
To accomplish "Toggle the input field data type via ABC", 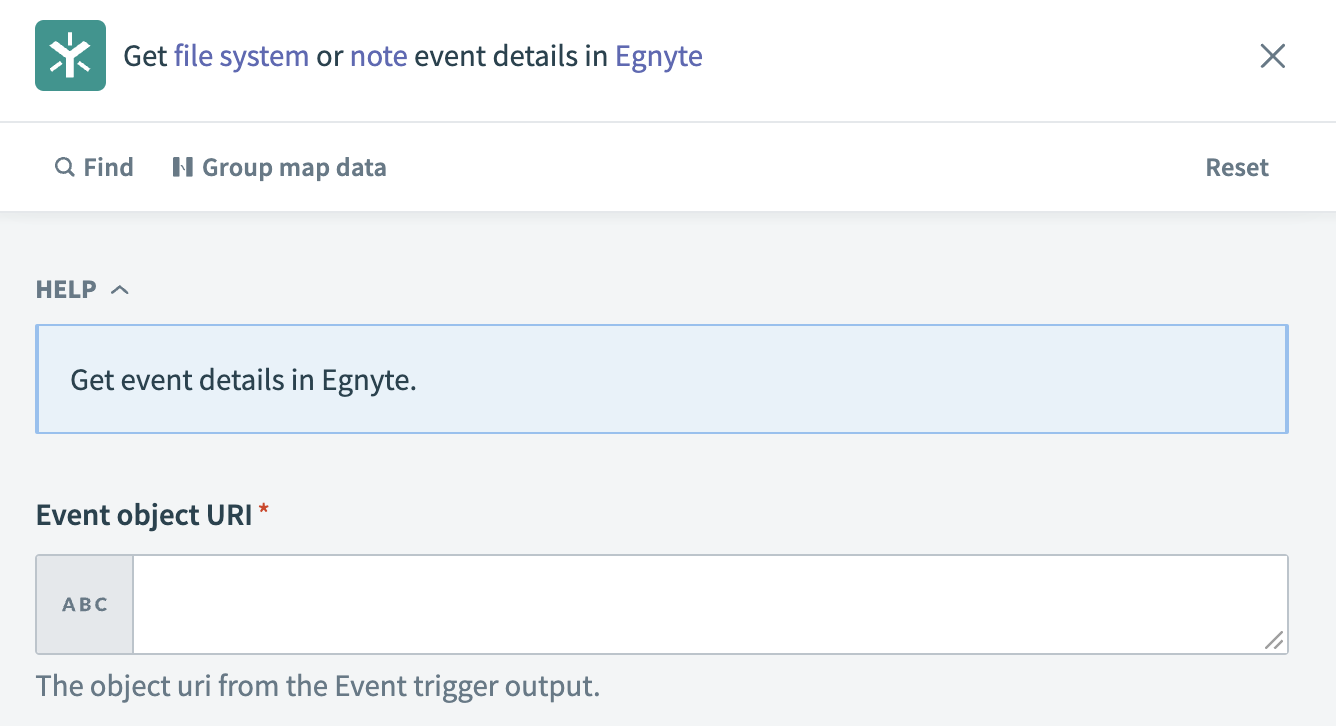I will (85, 603).
